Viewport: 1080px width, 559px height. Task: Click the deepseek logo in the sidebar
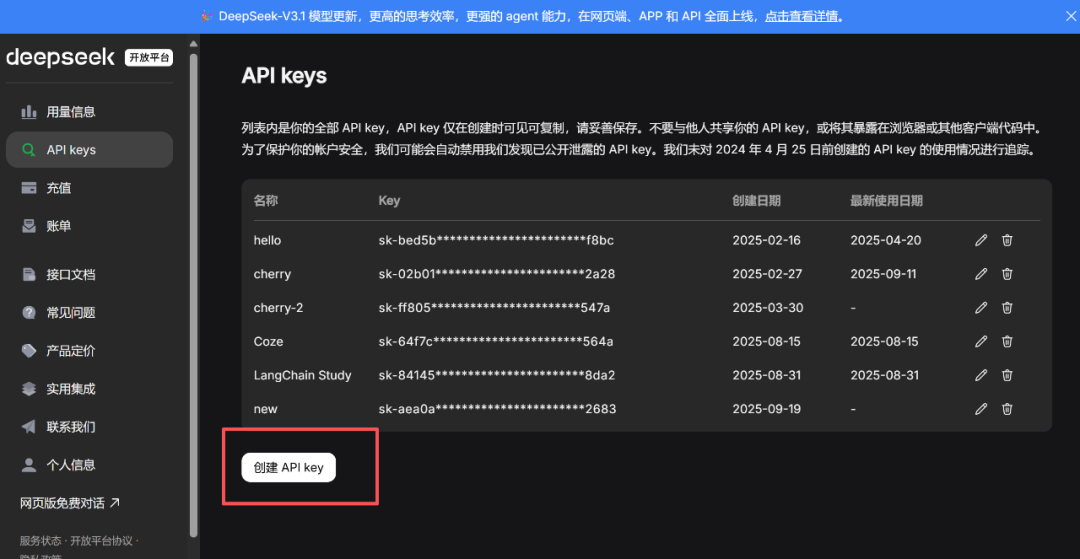(x=61, y=58)
